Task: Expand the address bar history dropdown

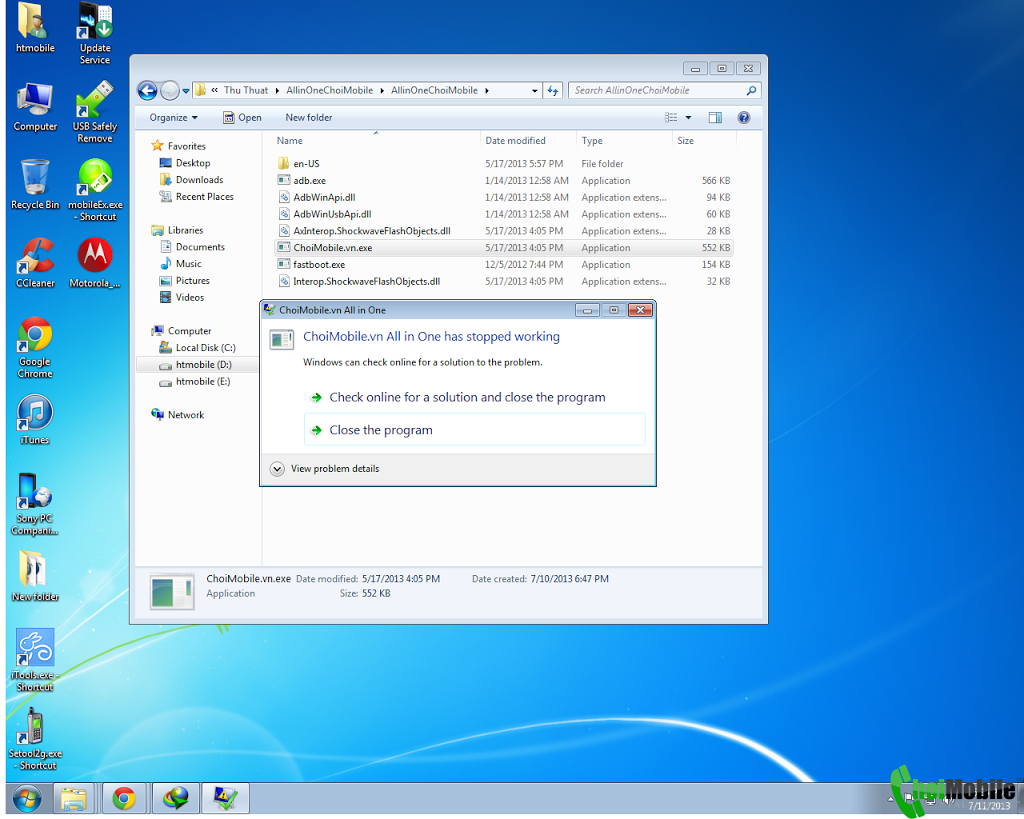Action: [535, 91]
